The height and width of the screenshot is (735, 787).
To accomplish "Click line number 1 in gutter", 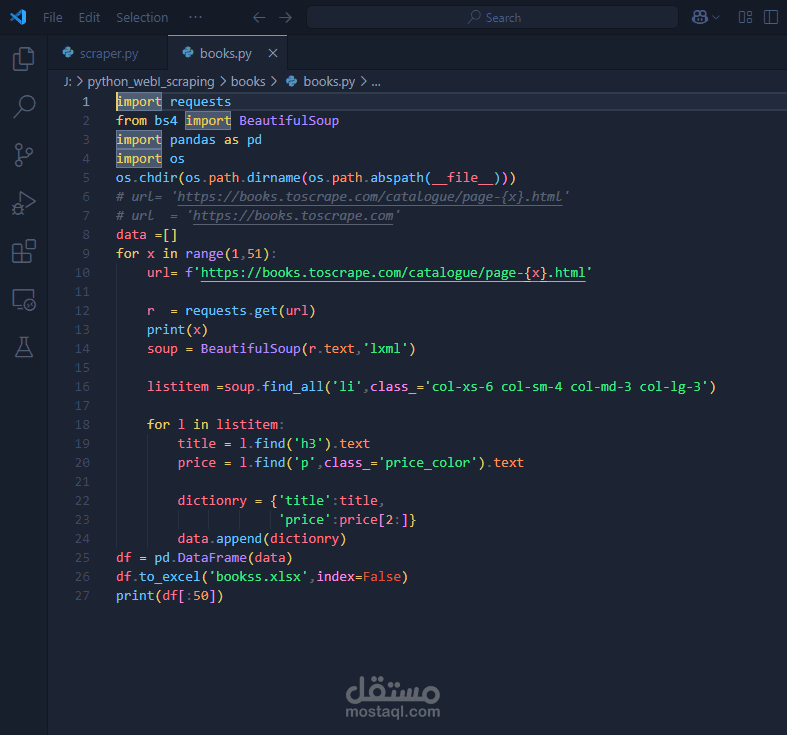I will coord(86,102).
